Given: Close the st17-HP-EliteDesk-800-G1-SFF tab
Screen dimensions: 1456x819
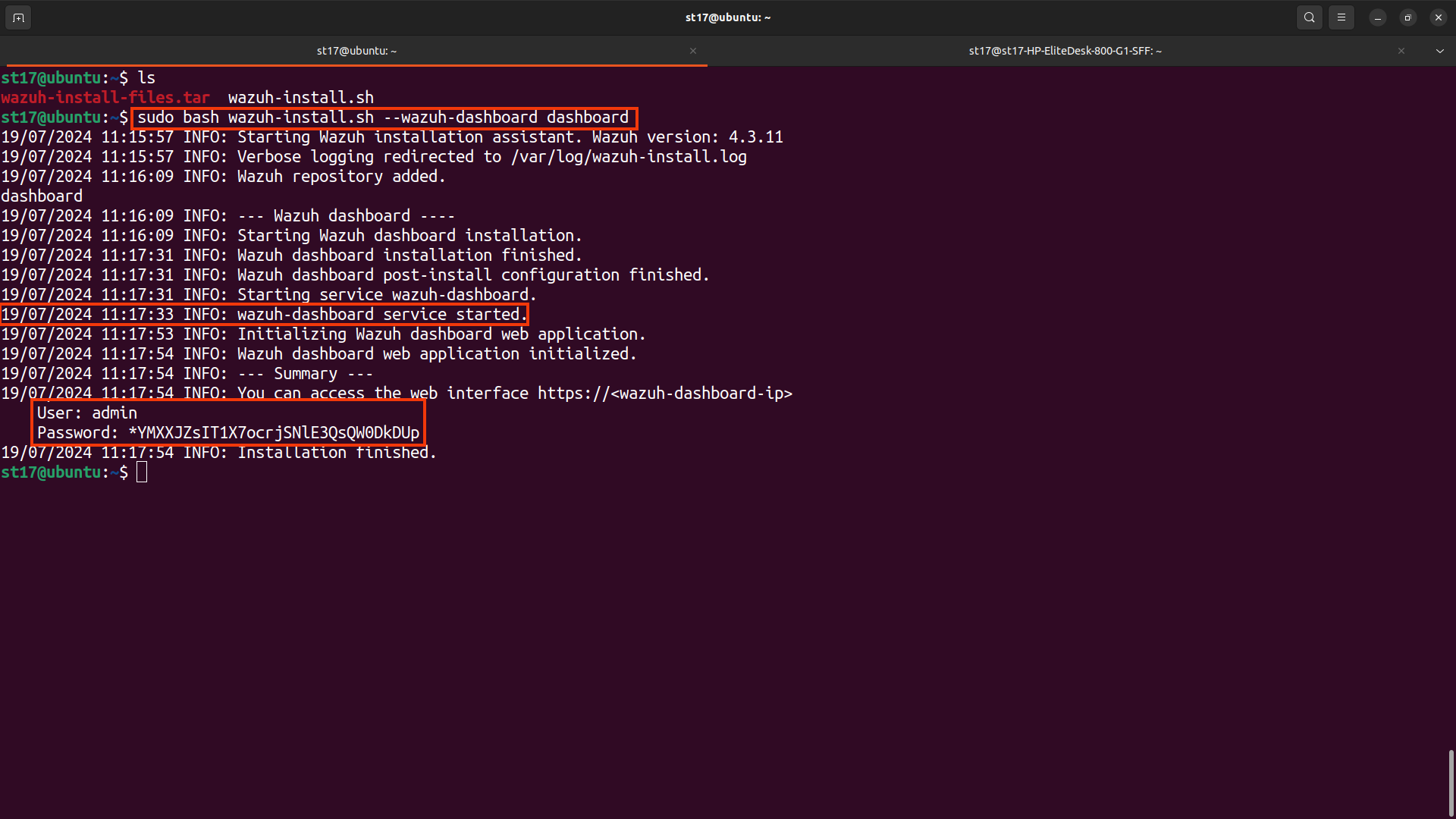Looking at the screenshot, I should 1401,51.
